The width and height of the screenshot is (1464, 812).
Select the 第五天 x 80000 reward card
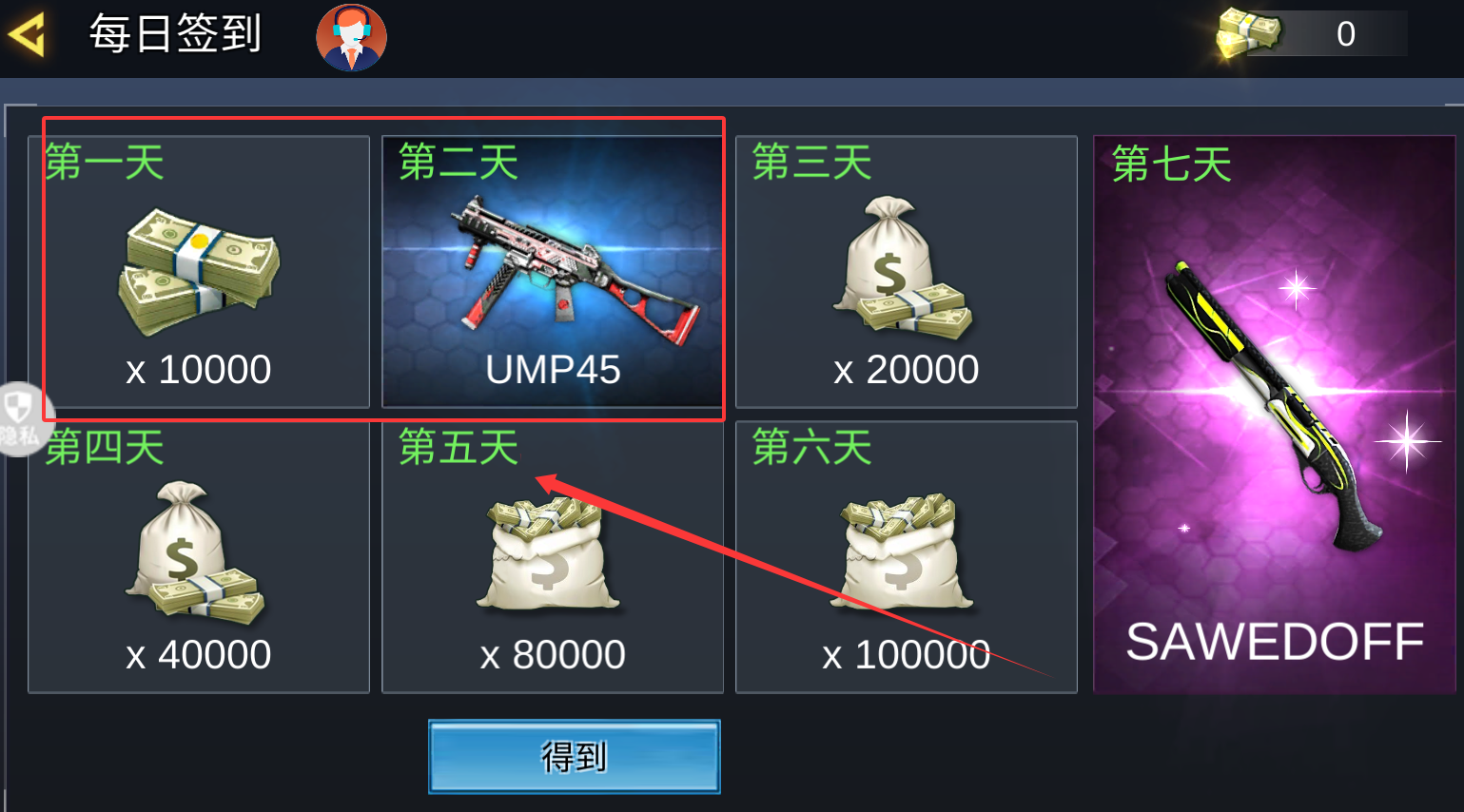(553, 557)
